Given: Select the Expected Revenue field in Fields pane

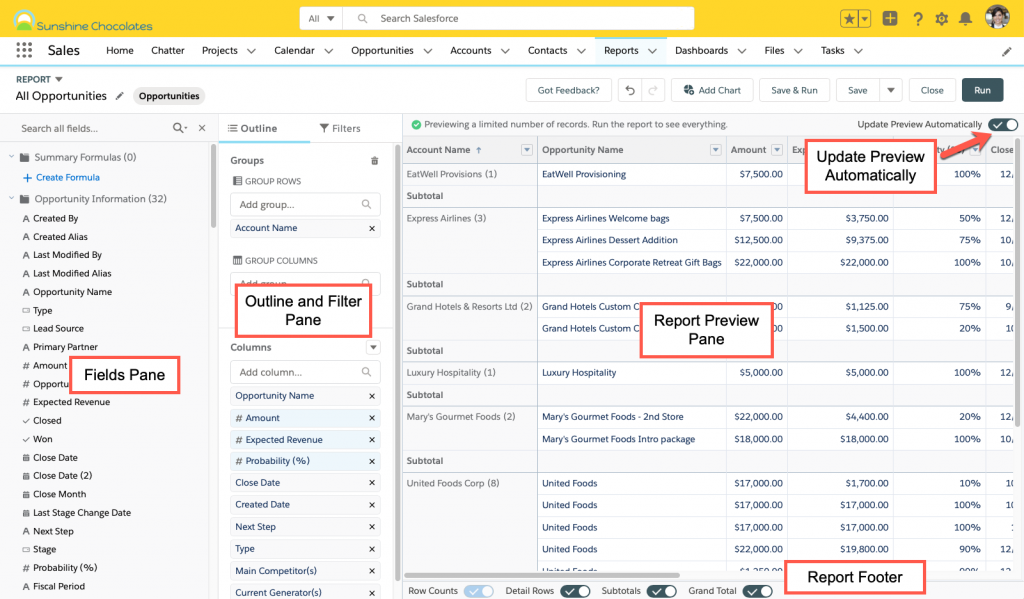Looking at the screenshot, I should point(72,402).
